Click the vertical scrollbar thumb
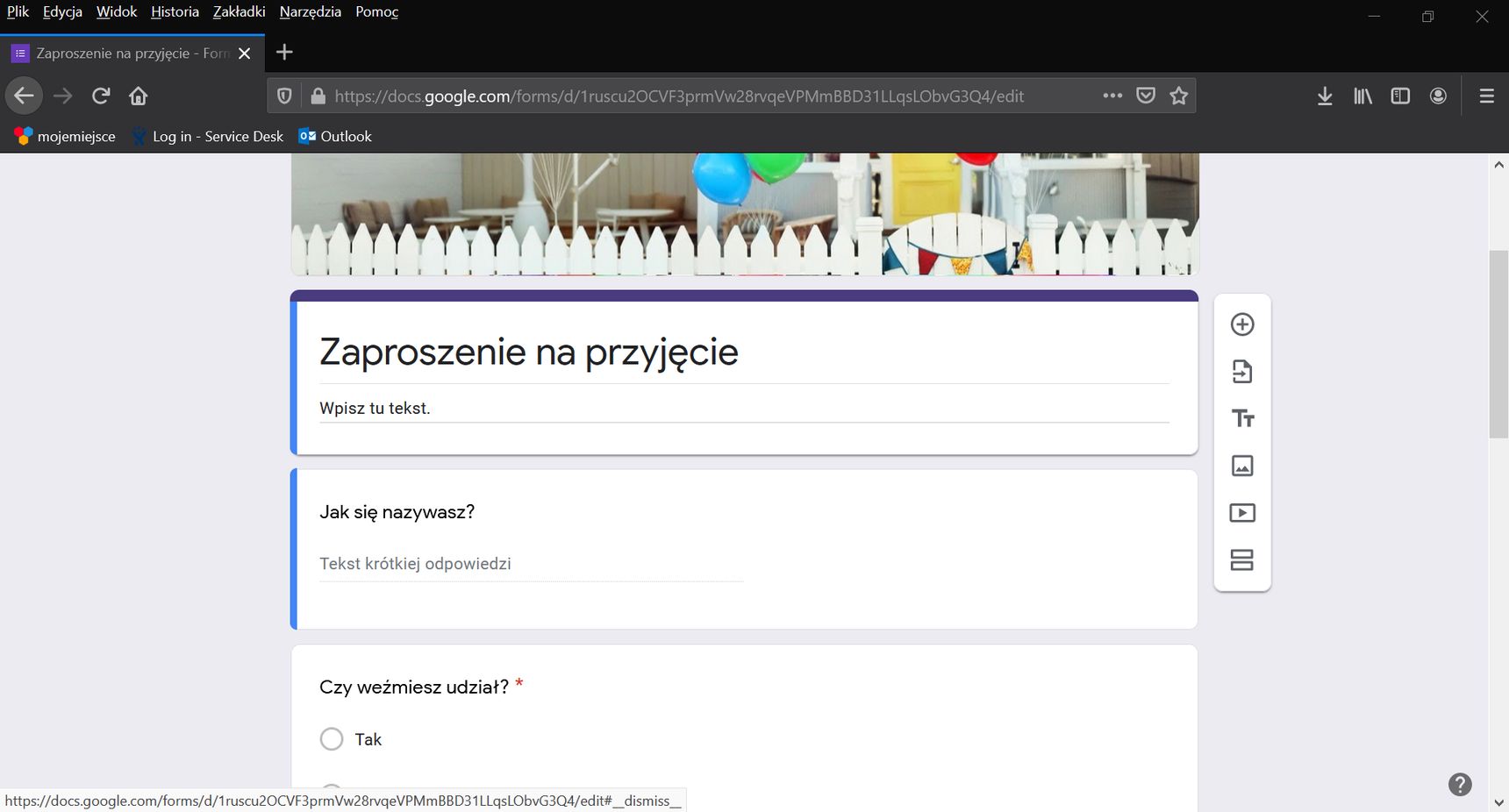The image size is (1509, 812). click(x=1498, y=344)
